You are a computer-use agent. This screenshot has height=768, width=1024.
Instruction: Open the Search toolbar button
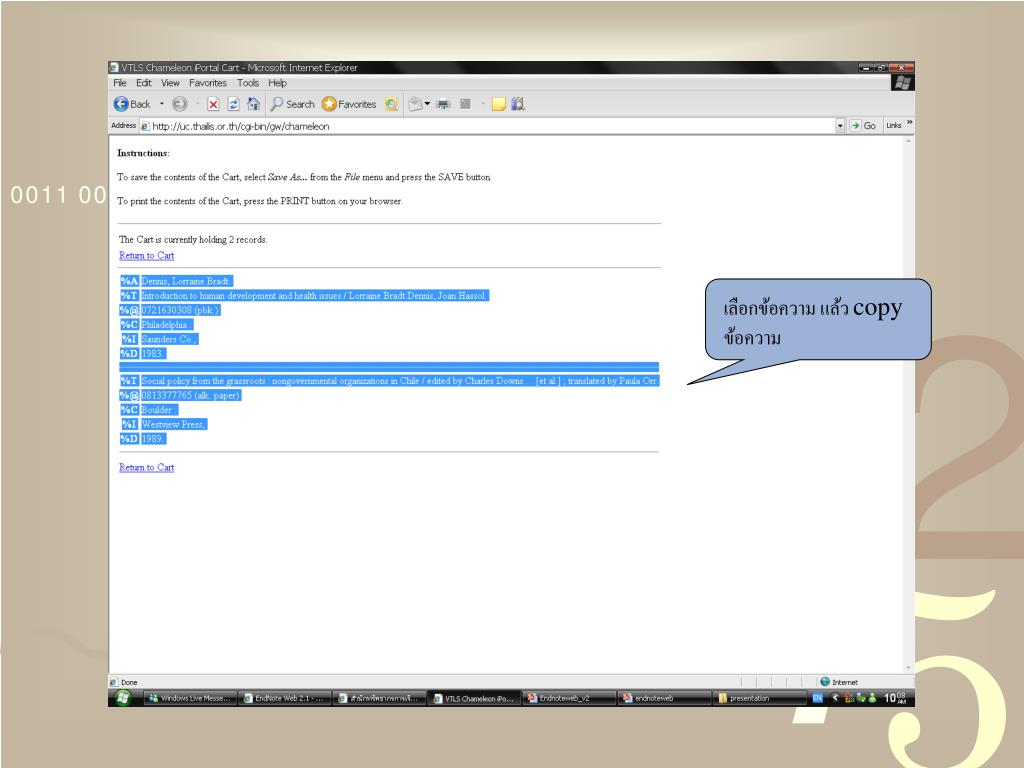click(x=293, y=104)
